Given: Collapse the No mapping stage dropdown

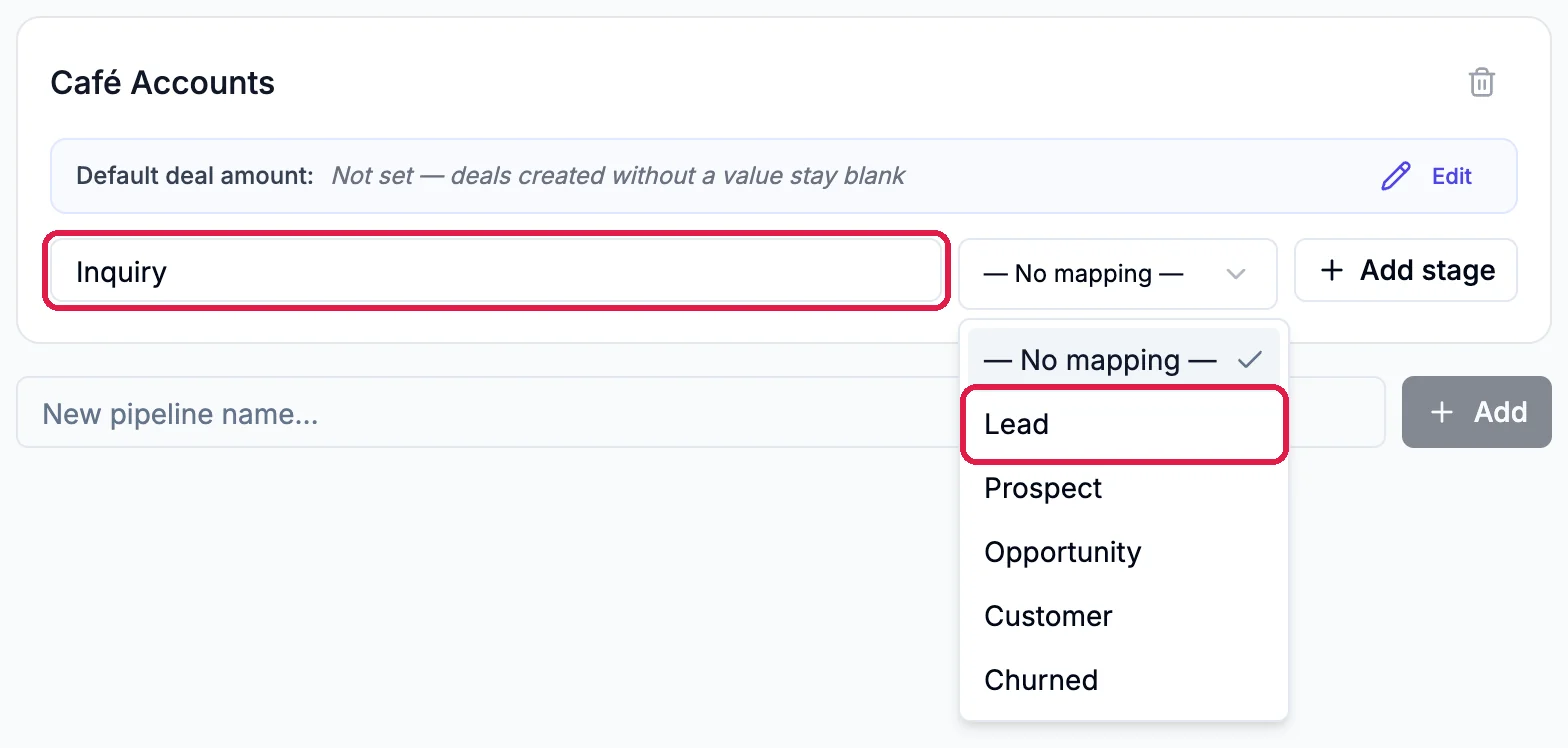Looking at the screenshot, I should pyautogui.click(x=1117, y=273).
